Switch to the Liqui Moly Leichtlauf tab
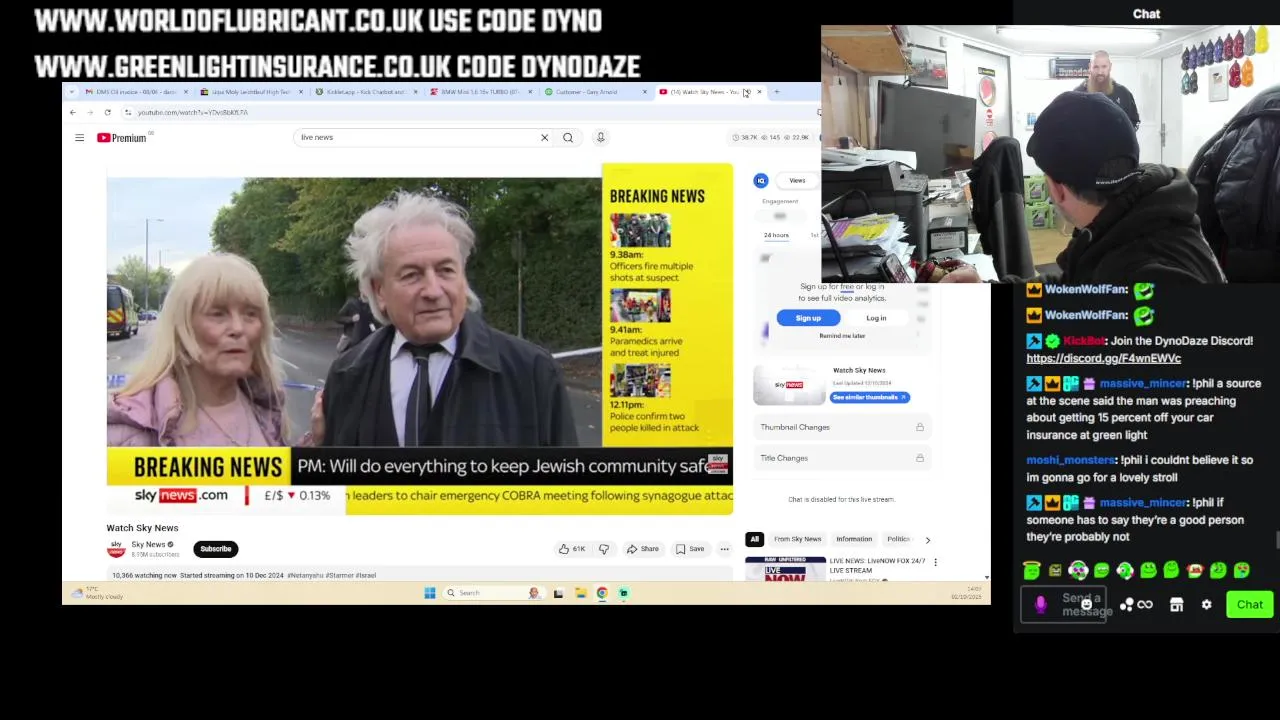The height and width of the screenshot is (720, 1280). coord(250,92)
